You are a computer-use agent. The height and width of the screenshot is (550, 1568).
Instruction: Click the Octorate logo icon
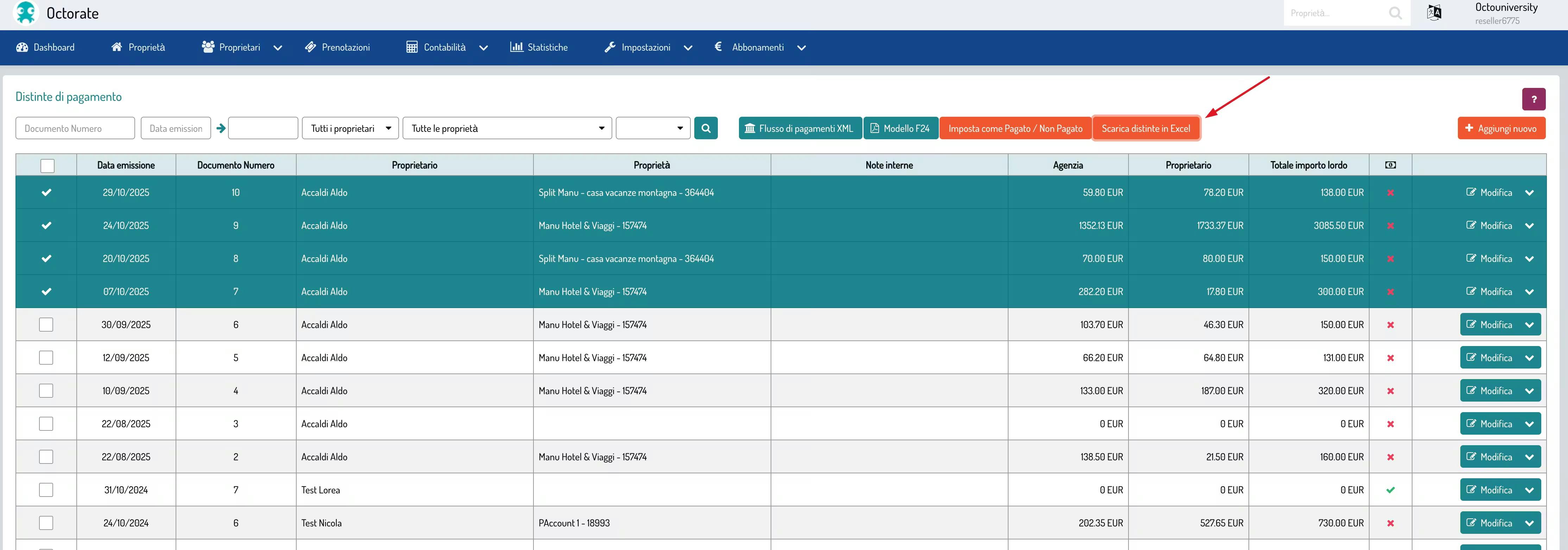pos(26,13)
